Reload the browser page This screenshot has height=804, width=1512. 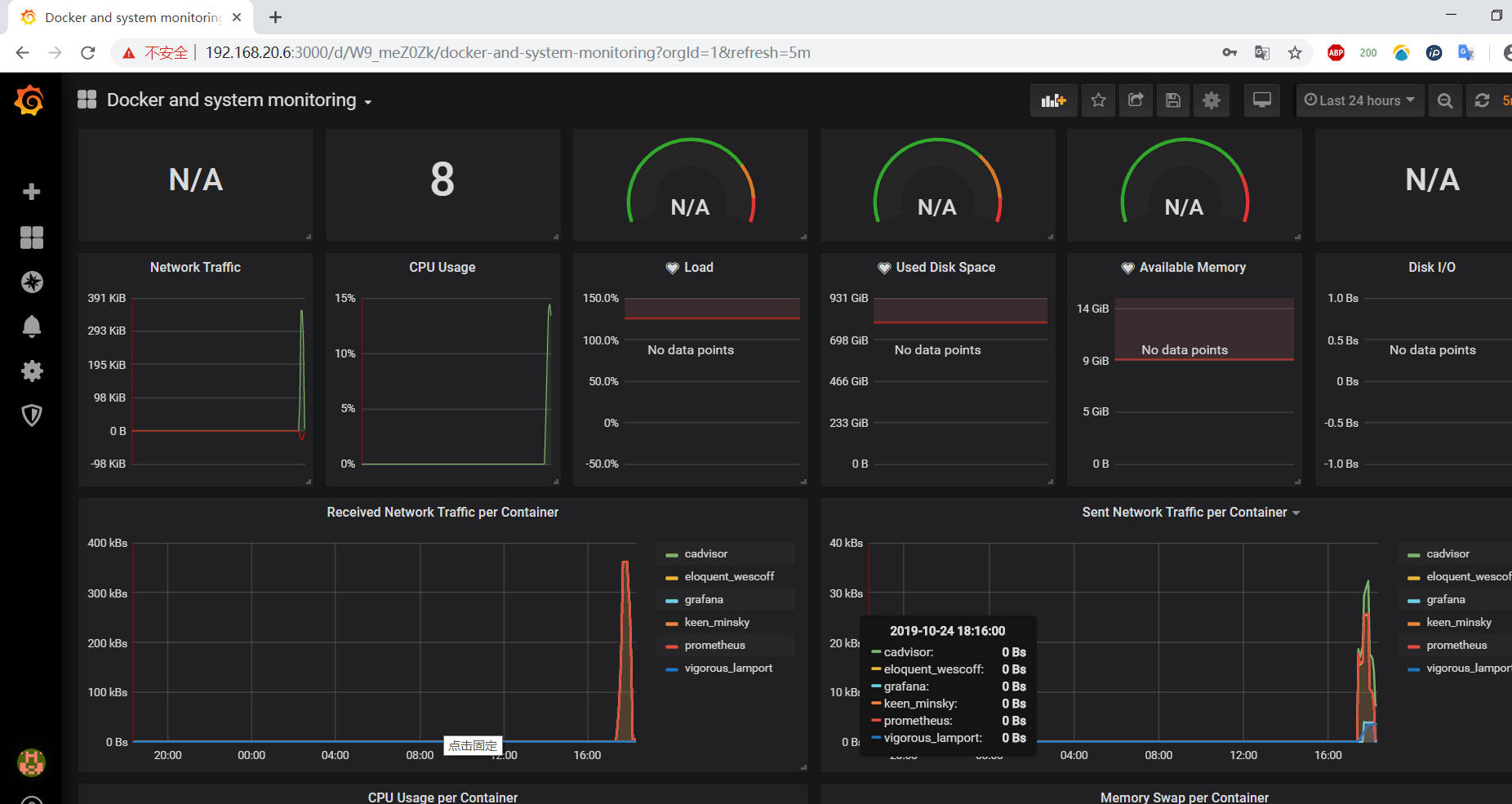[x=88, y=53]
